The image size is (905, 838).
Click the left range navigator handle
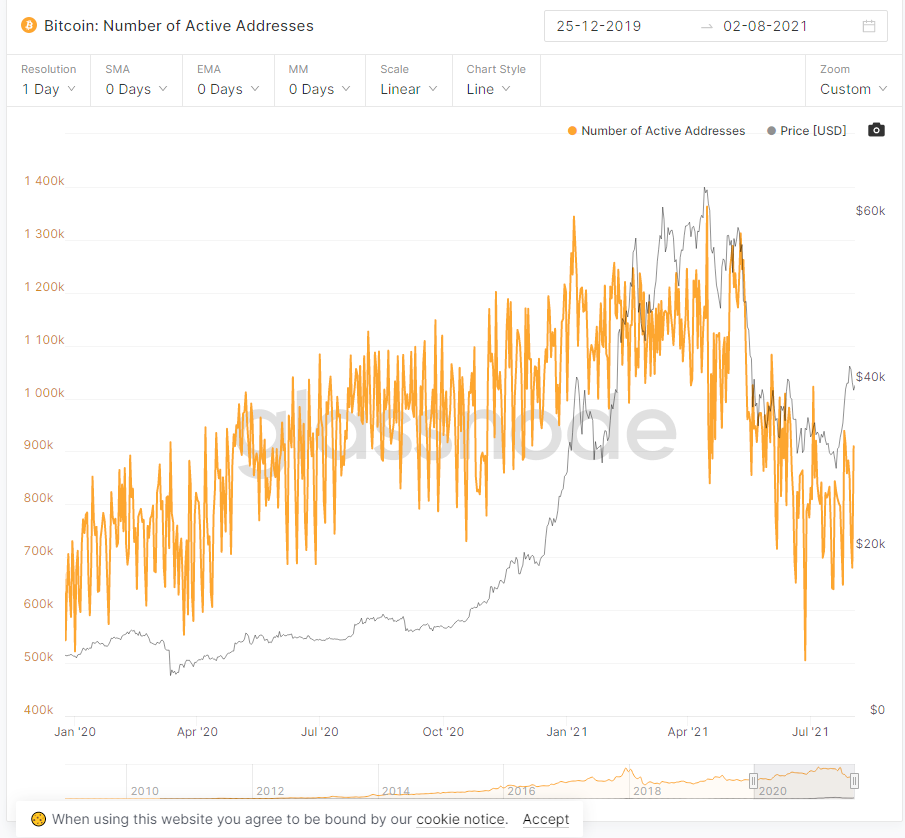tap(753, 781)
